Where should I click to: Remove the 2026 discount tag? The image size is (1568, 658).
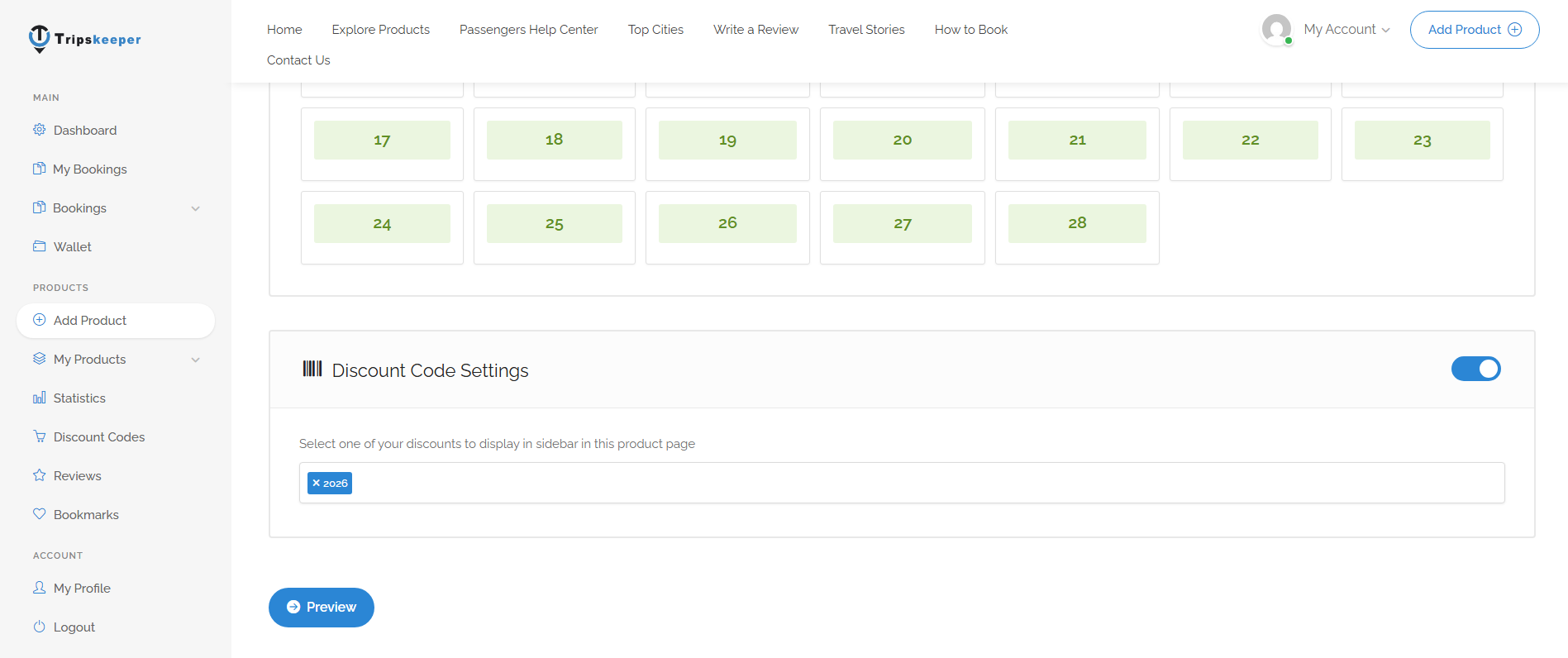(317, 483)
